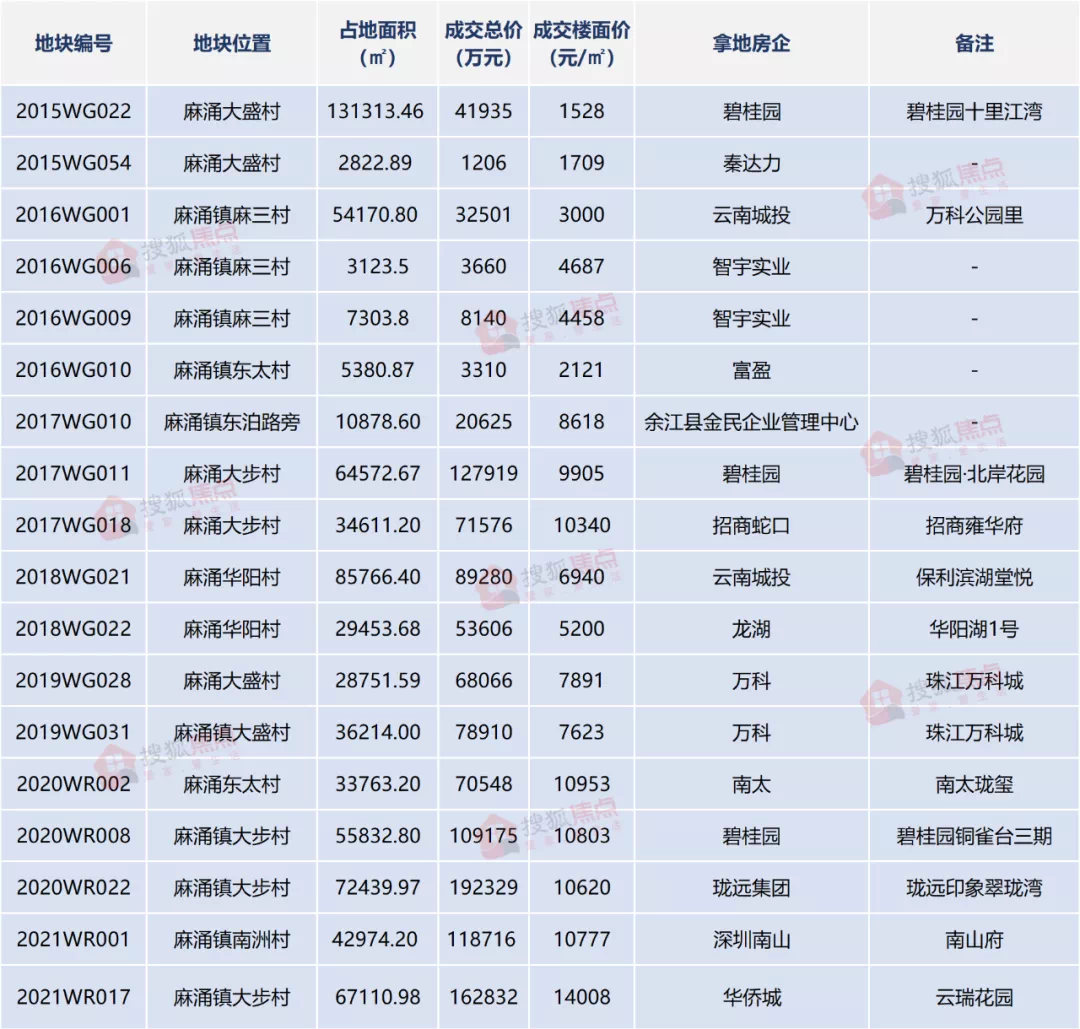Click the 地块位置 column header
Screen dimensions: 1080x1029
232,43
